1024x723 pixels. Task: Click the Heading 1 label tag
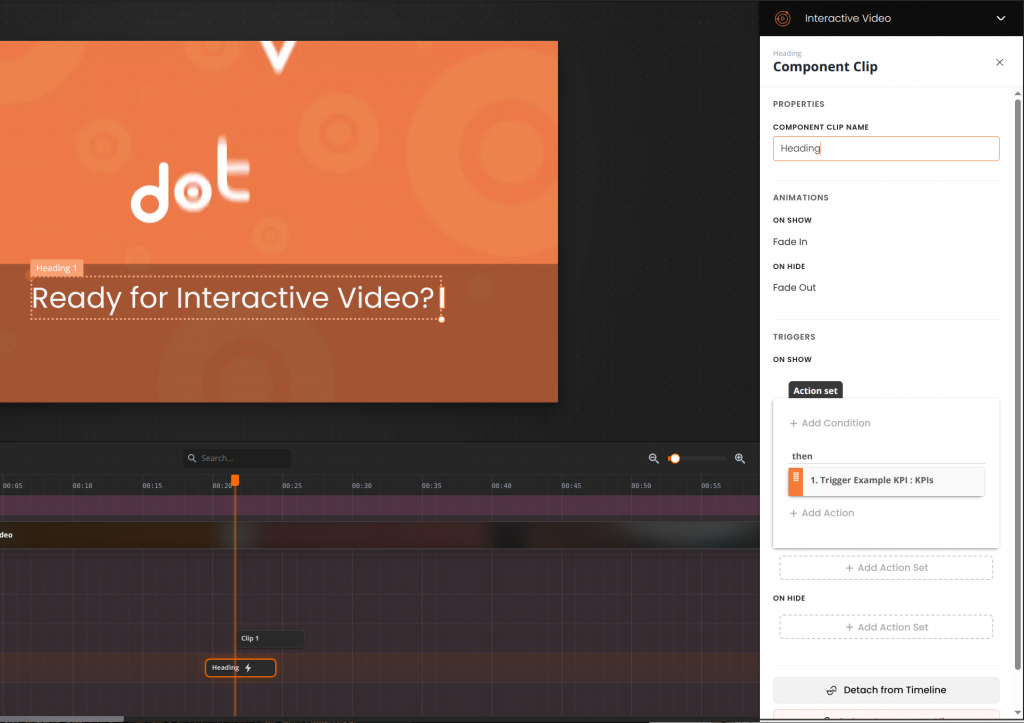[56, 268]
